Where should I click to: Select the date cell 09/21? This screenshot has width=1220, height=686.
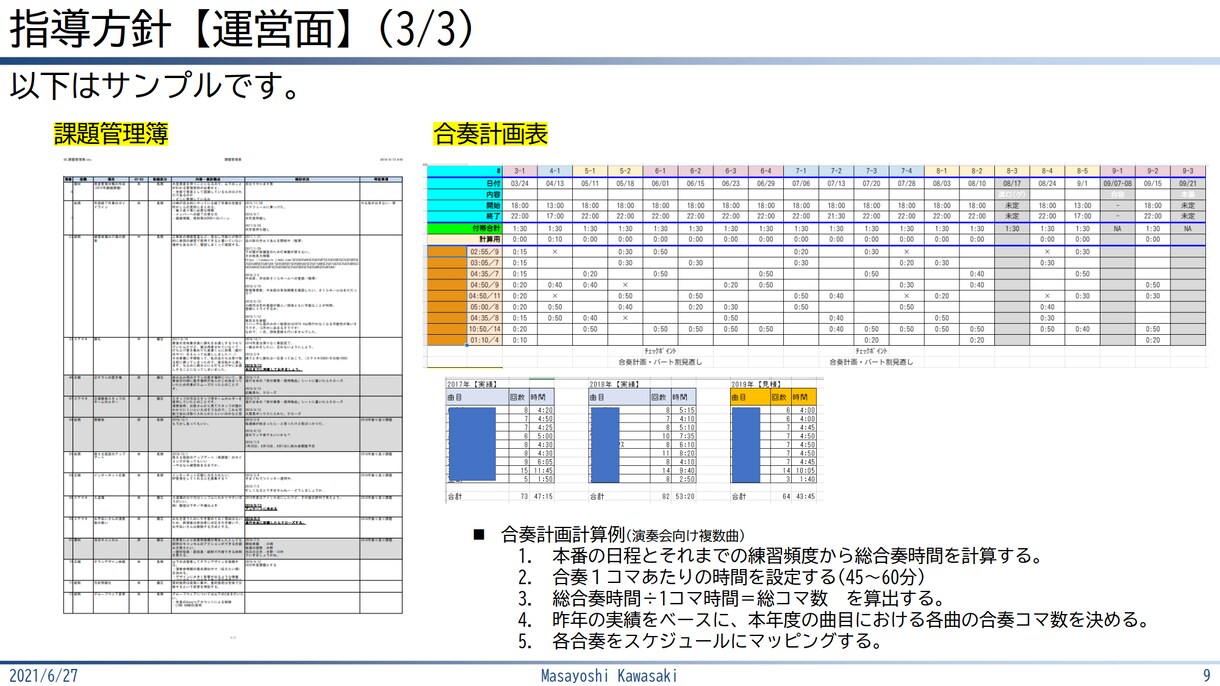tap(1188, 183)
